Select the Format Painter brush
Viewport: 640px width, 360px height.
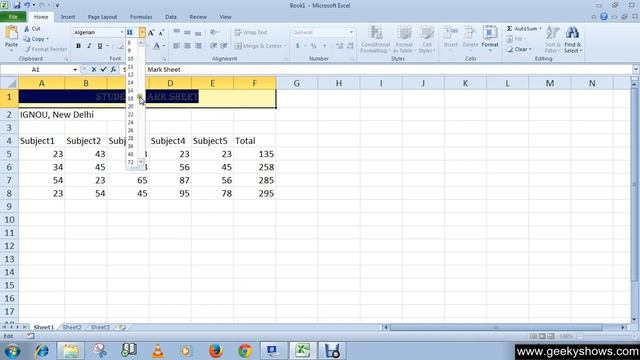[28, 49]
